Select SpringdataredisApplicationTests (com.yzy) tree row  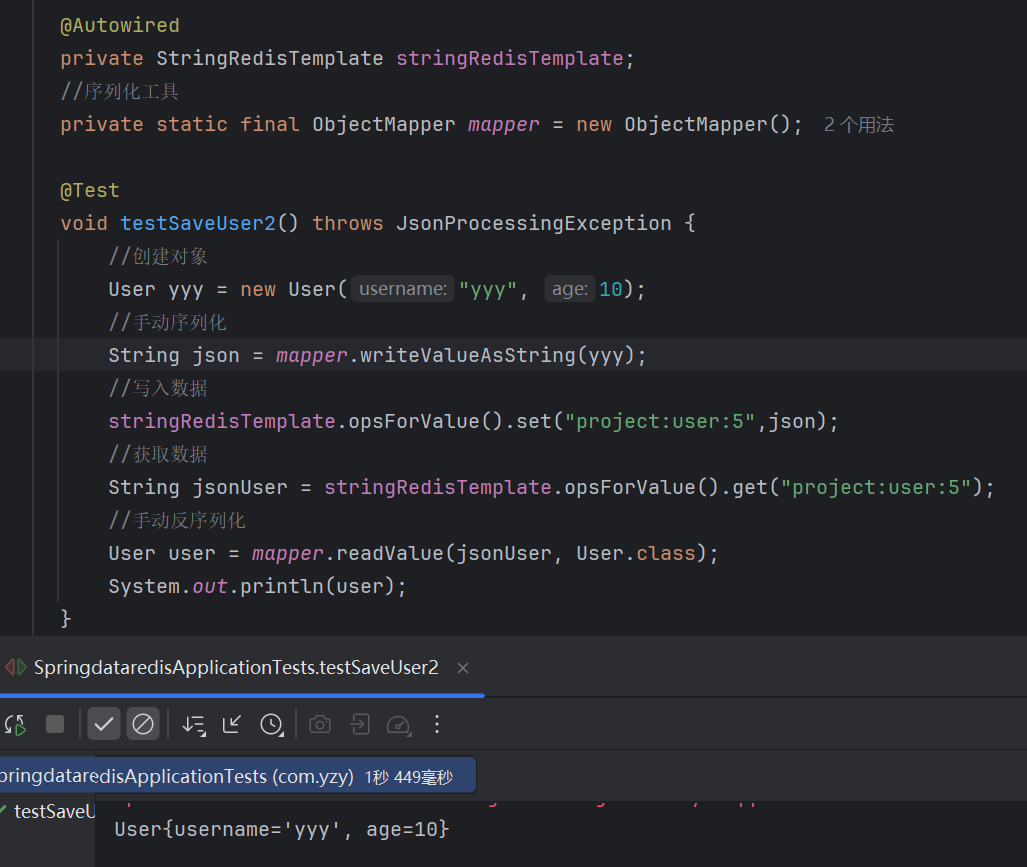pyautogui.click(x=238, y=776)
